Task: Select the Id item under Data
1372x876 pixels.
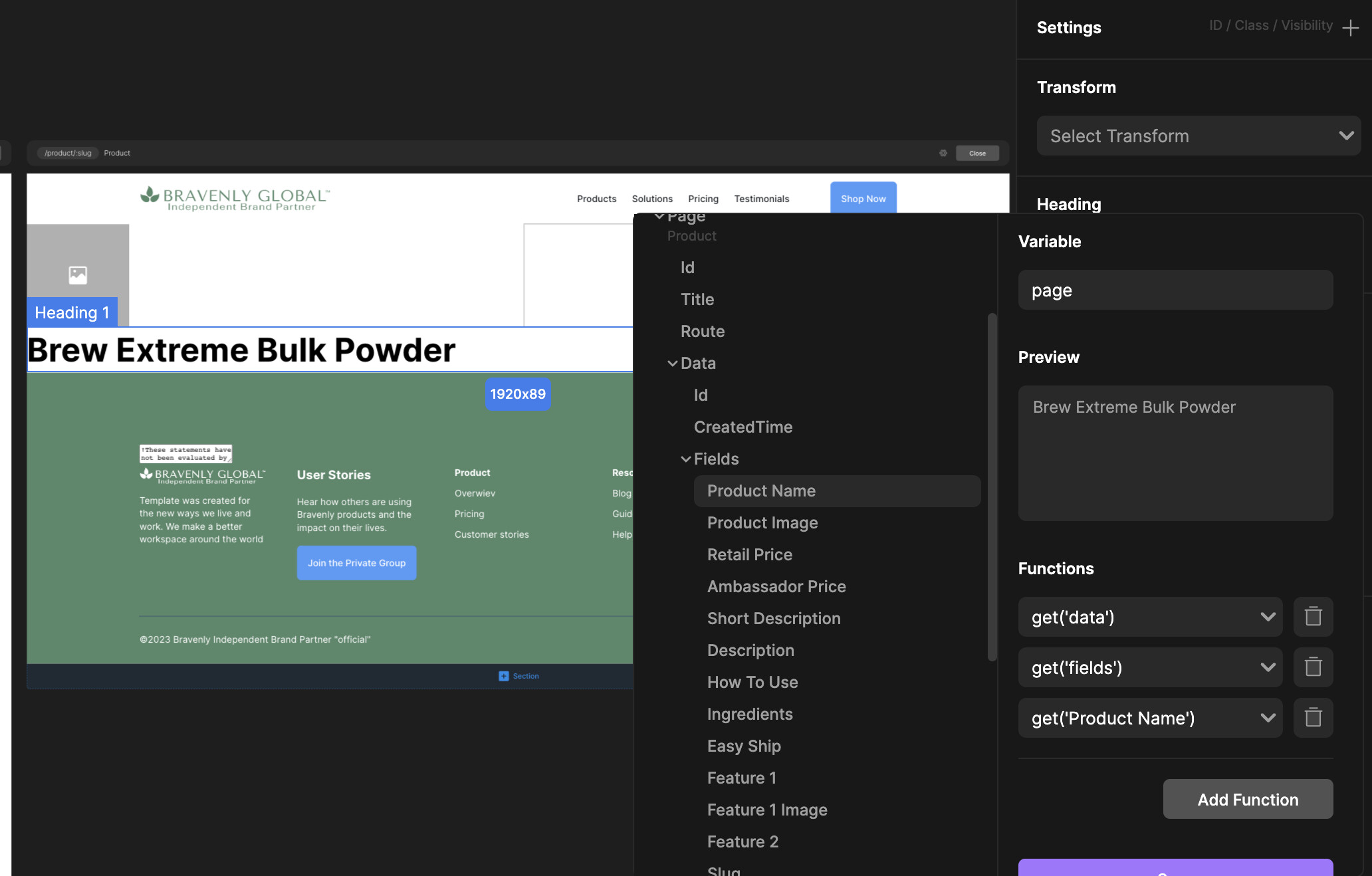Action: 701,395
